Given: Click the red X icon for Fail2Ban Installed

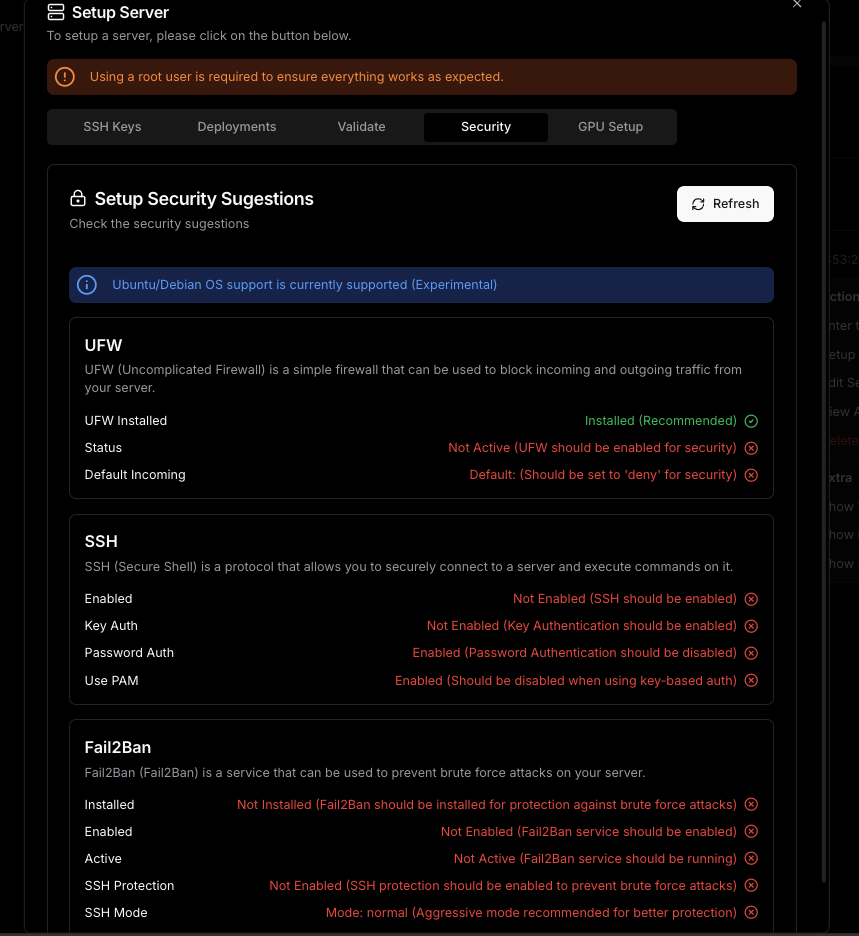Looking at the screenshot, I should [751, 805].
